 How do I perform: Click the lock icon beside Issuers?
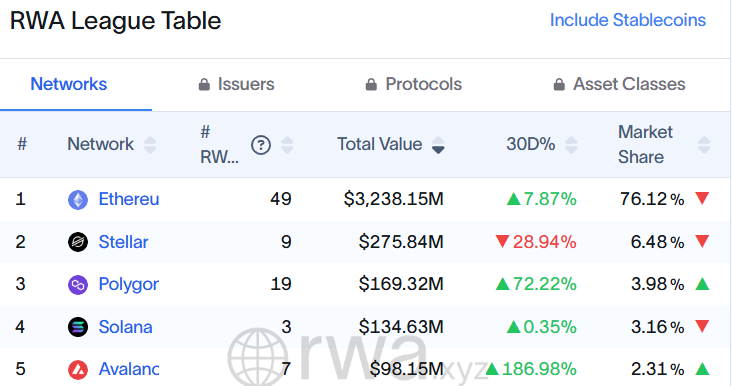[204, 84]
